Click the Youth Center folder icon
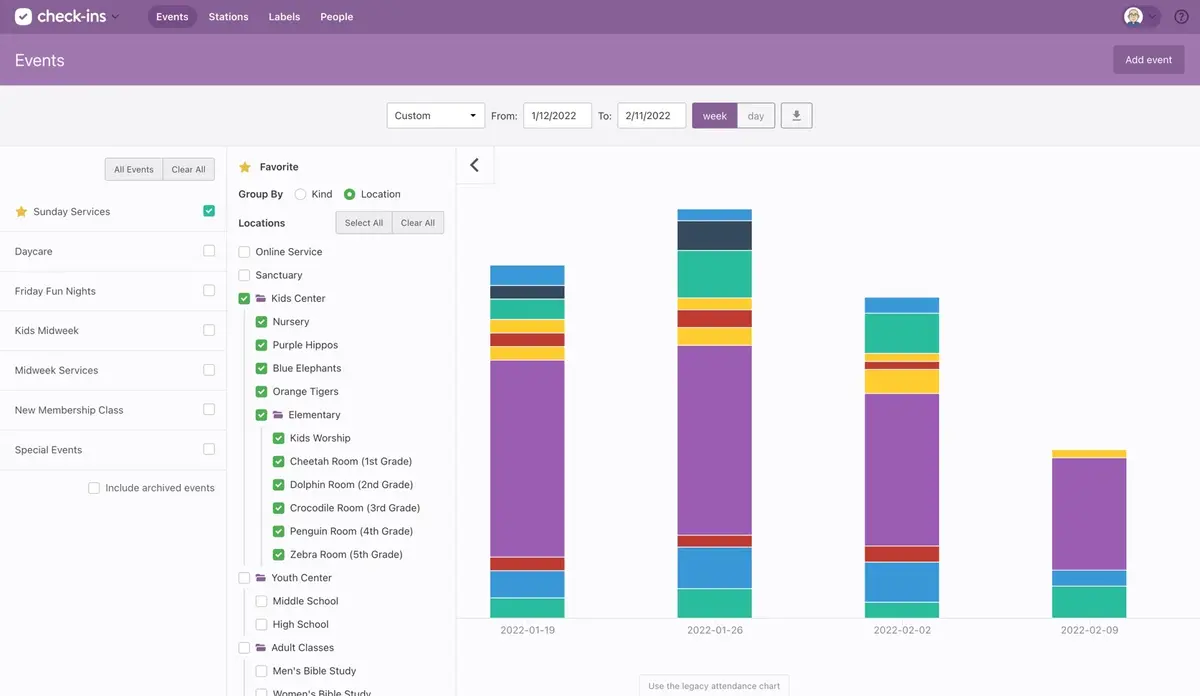1200x696 pixels. pyautogui.click(x=261, y=578)
